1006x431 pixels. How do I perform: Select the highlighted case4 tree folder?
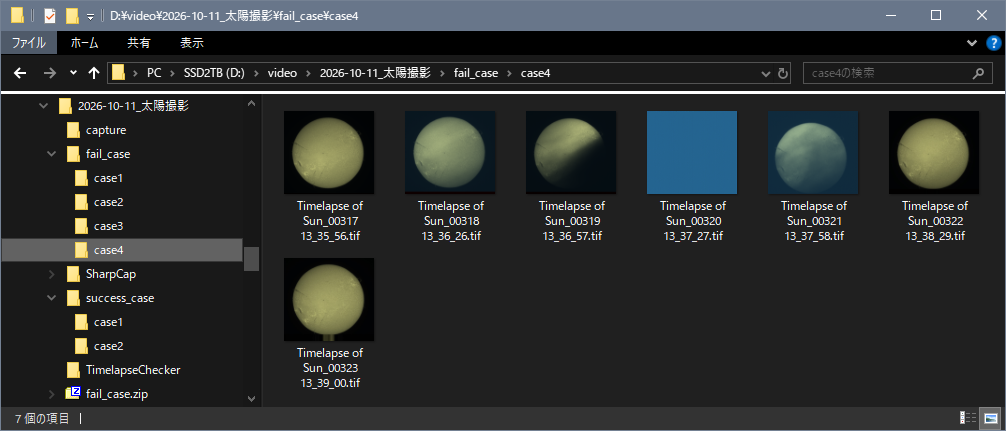(122, 250)
